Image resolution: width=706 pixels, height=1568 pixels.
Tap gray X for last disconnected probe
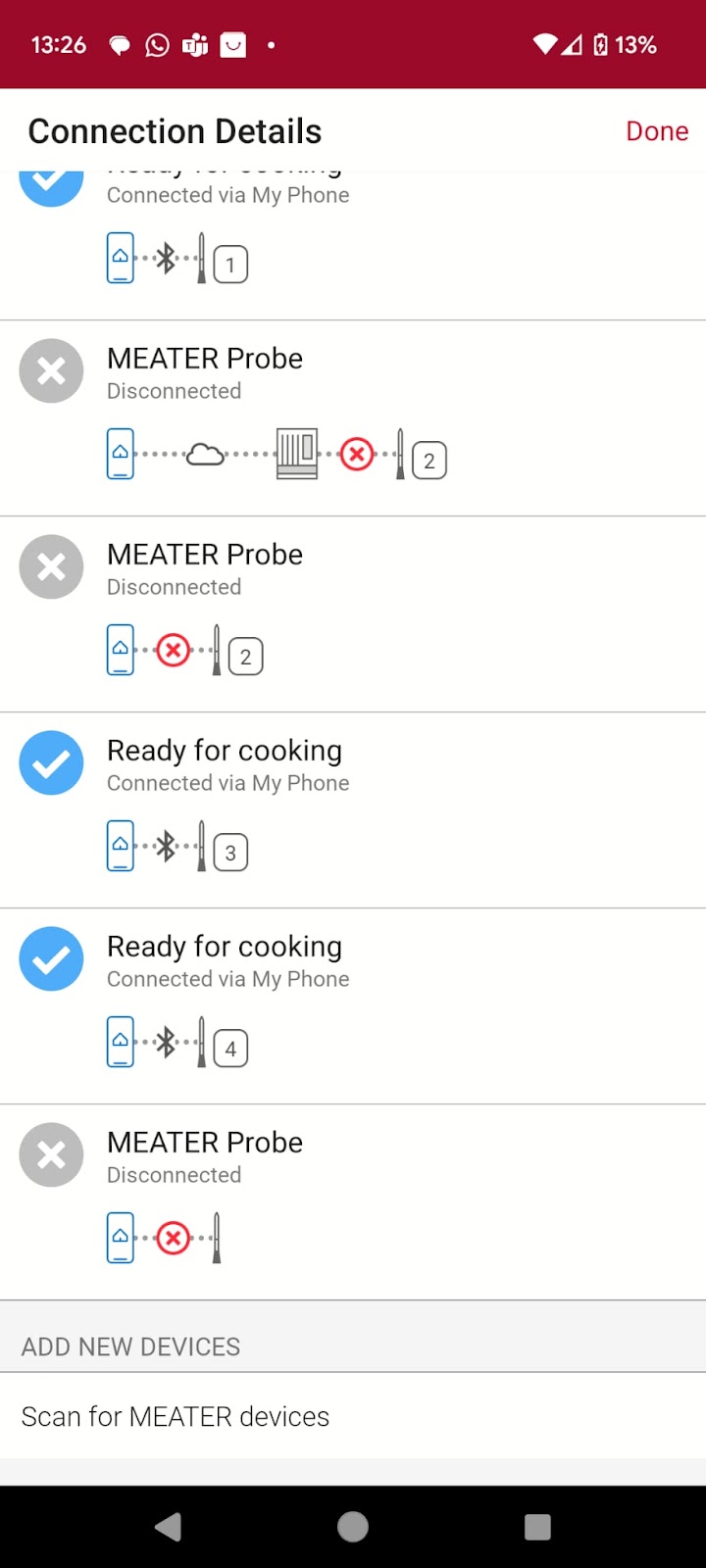[x=51, y=1154]
